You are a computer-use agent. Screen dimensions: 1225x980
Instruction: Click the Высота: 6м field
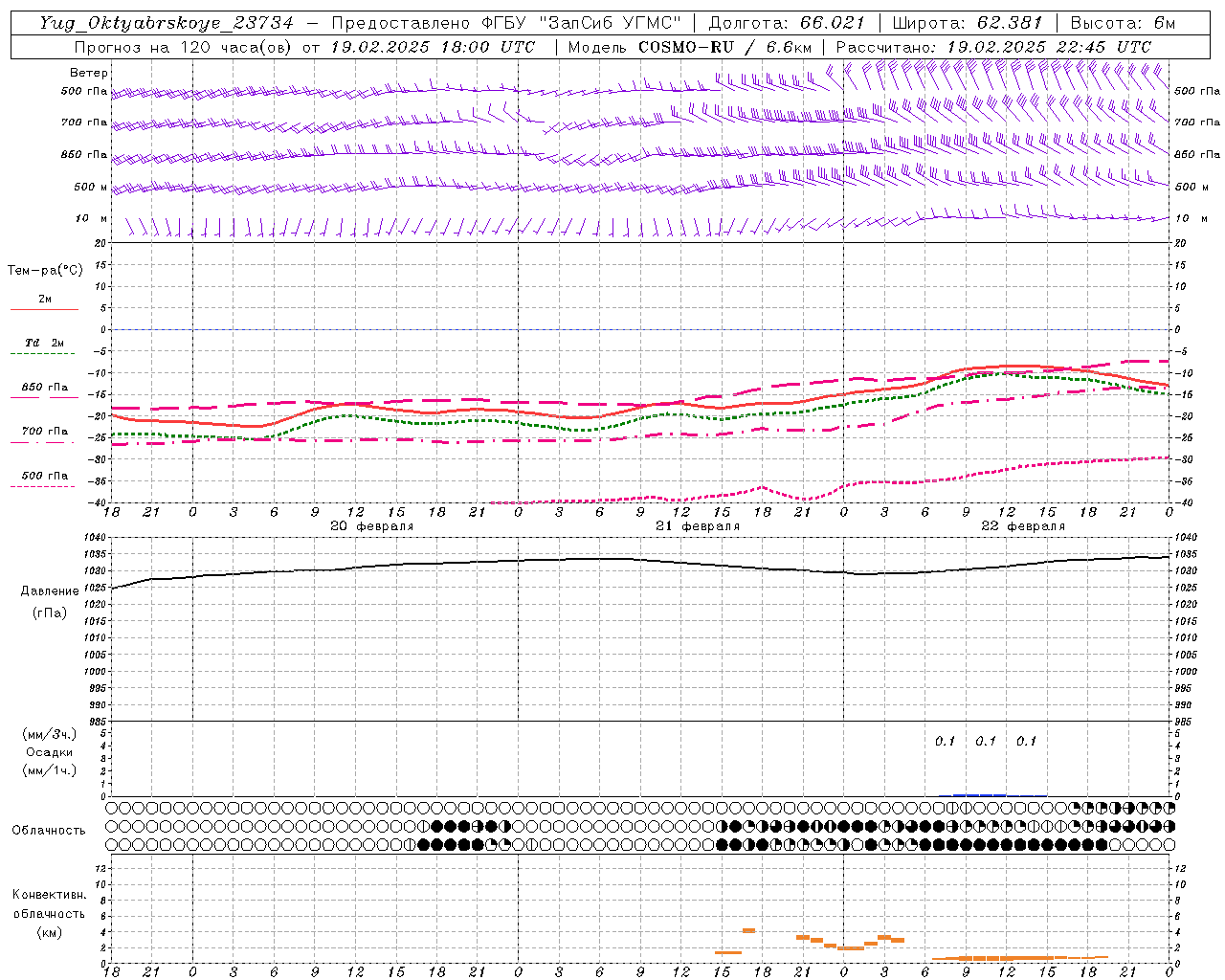pyautogui.click(x=1123, y=23)
